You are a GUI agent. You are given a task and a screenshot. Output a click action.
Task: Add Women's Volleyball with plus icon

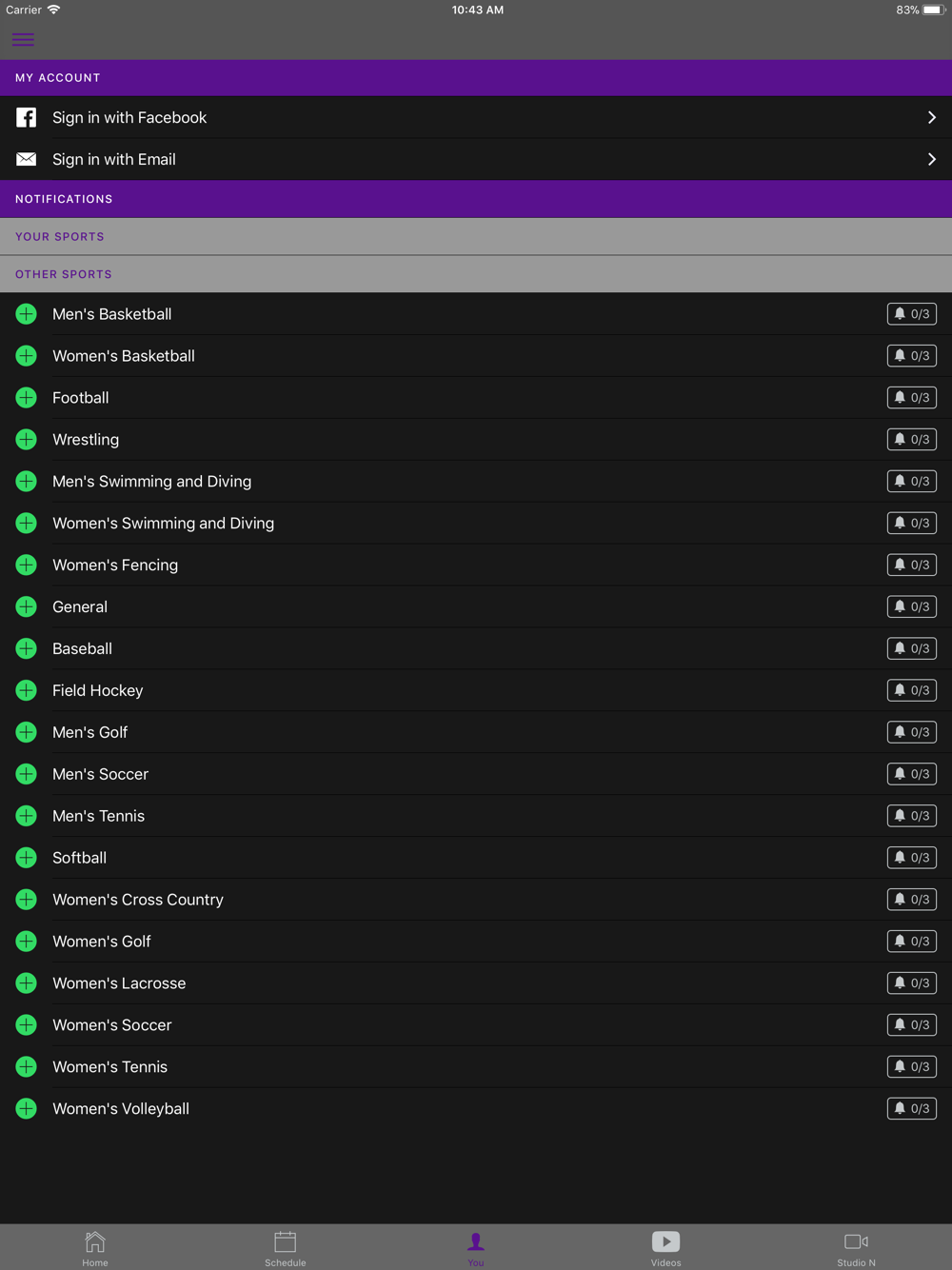pos(27,1110)
